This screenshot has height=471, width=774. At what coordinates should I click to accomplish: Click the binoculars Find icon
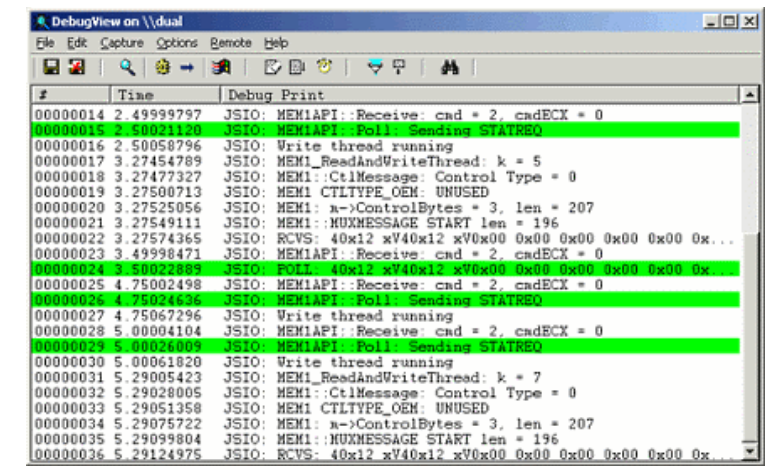point(449,67)
